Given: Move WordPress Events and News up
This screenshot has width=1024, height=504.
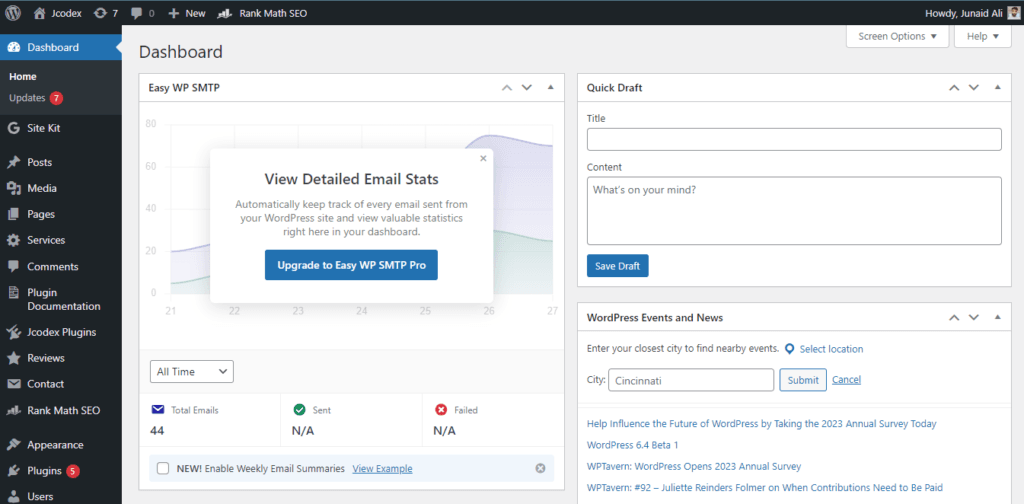Looking at the screenshot, I should tap(954, 317).
